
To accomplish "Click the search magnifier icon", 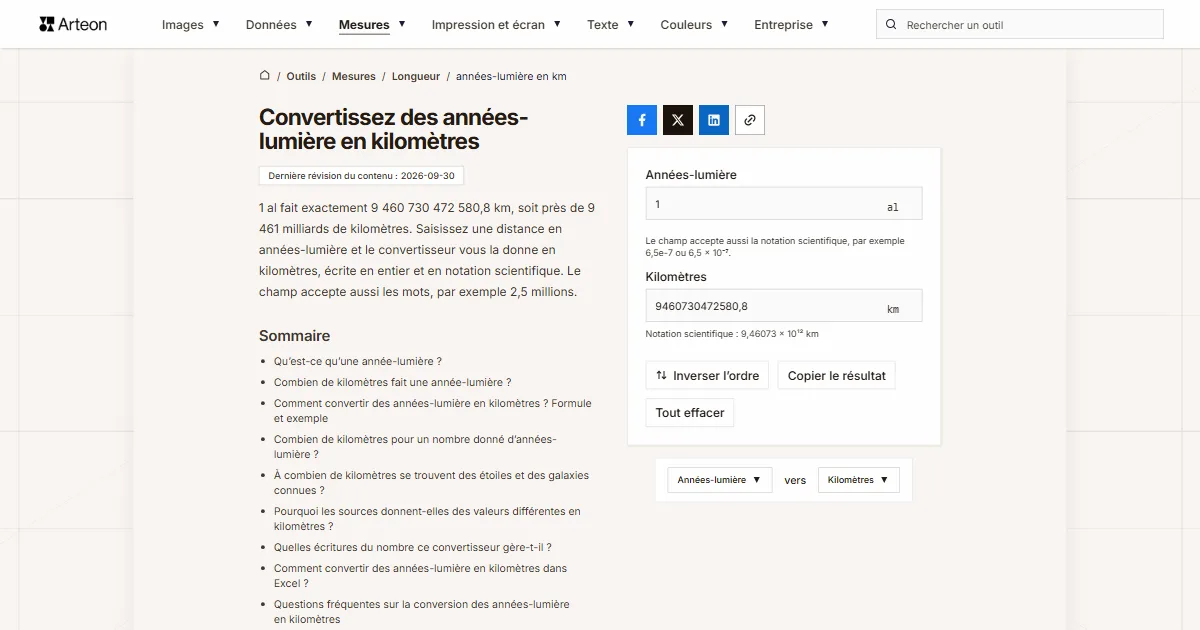I will click(892, 25).
